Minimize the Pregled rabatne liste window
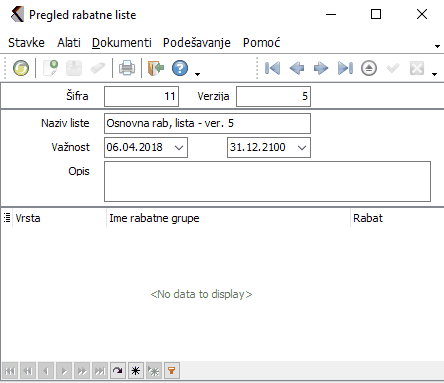This screenshot has width=444, height=383. coord(331,14)
